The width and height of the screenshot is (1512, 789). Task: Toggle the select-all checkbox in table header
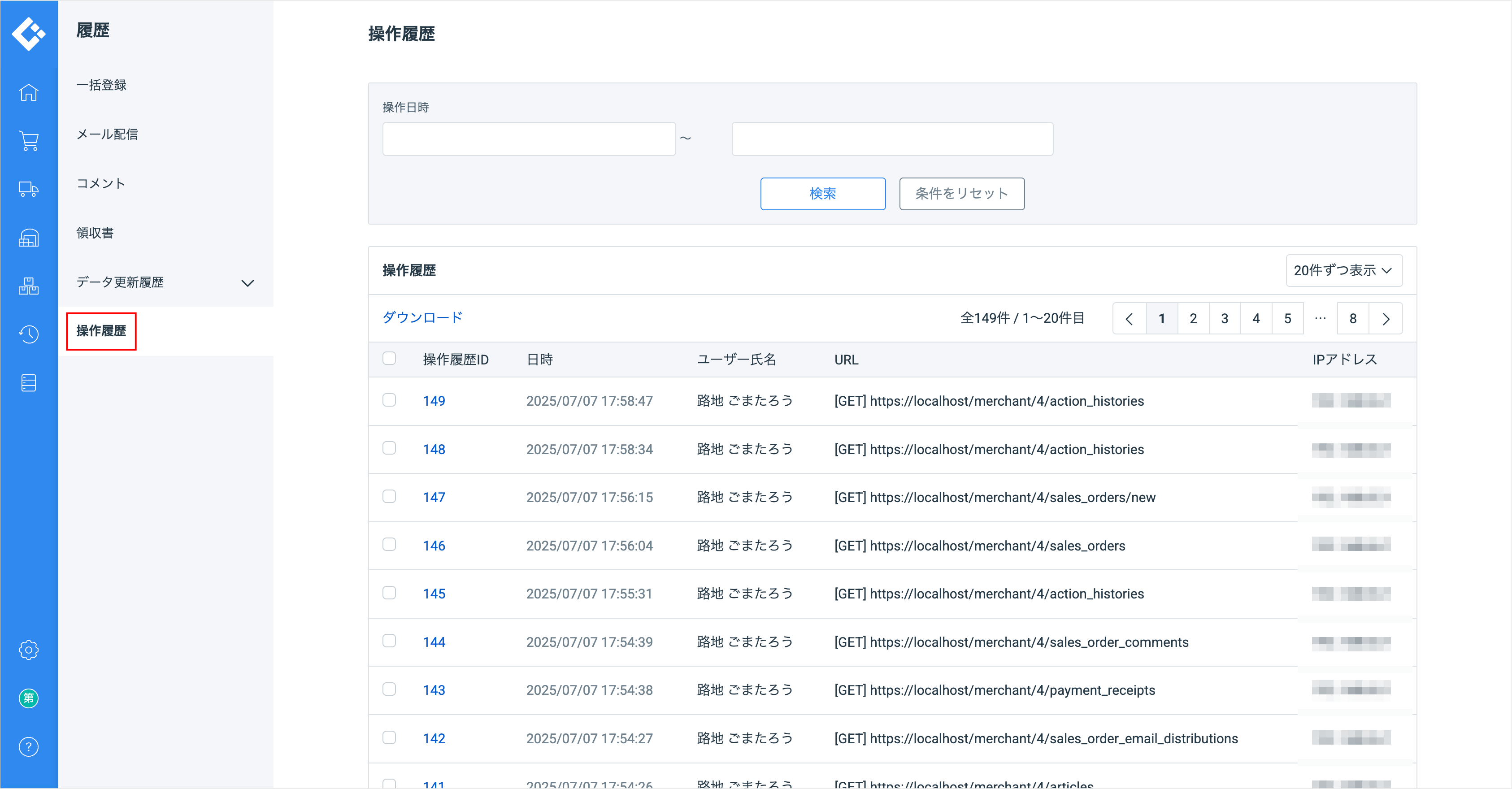click(389, 359)
